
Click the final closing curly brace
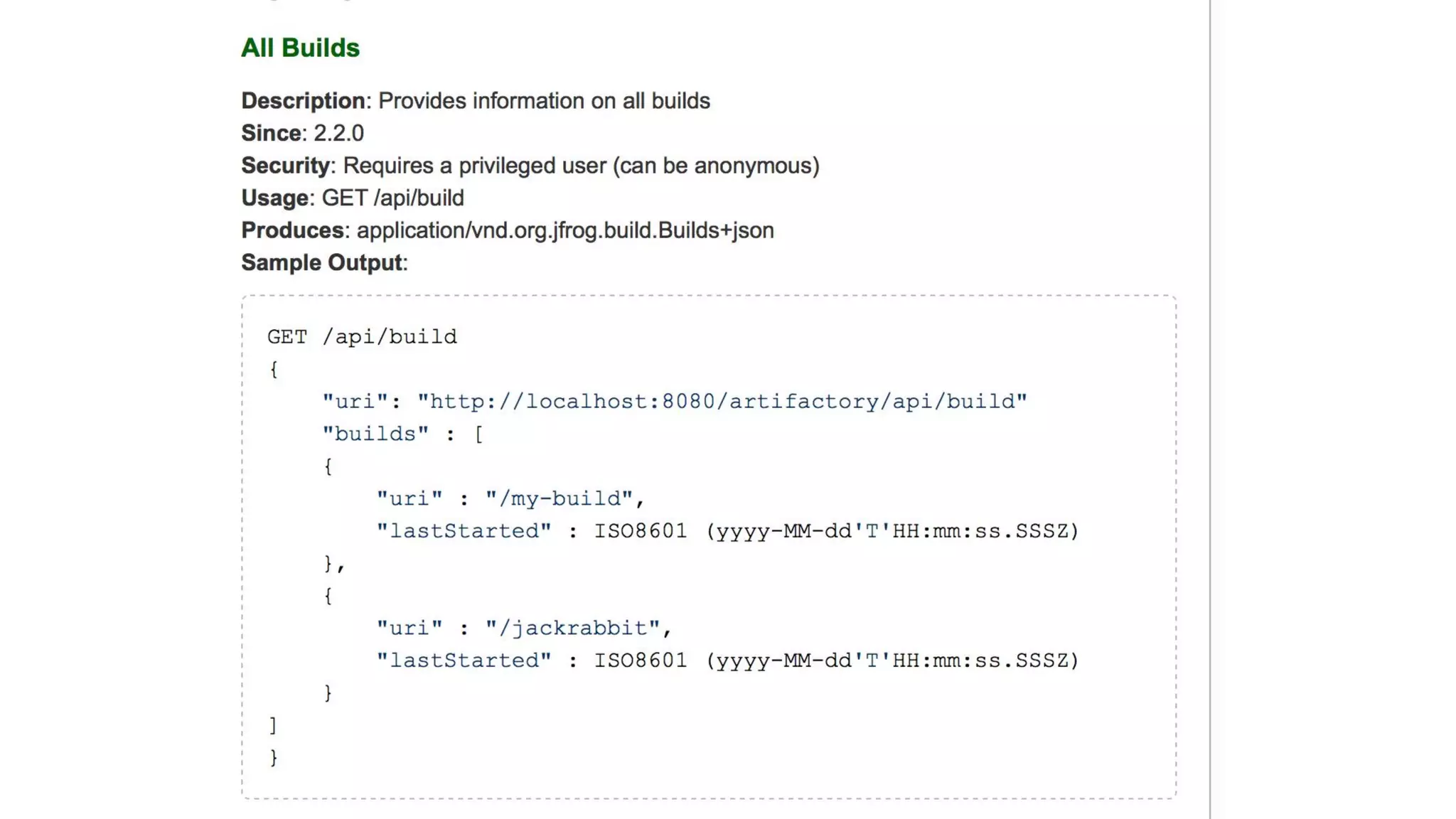click(x=273, y=758)
